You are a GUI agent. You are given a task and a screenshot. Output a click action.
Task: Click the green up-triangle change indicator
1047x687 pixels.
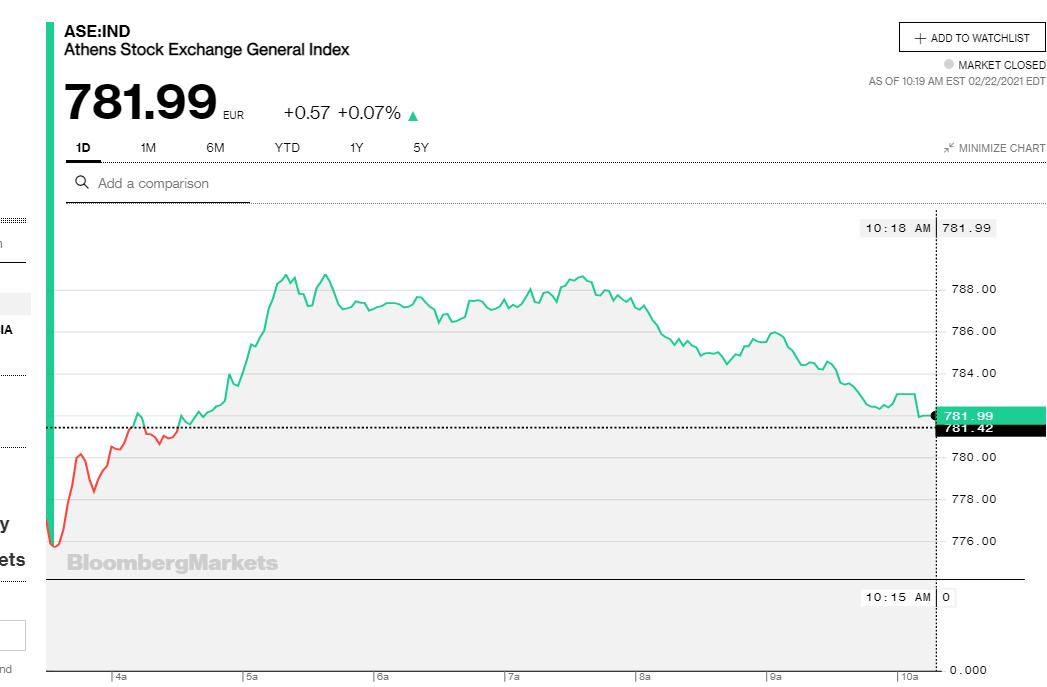pyautogui.click(x=413, y=115)
